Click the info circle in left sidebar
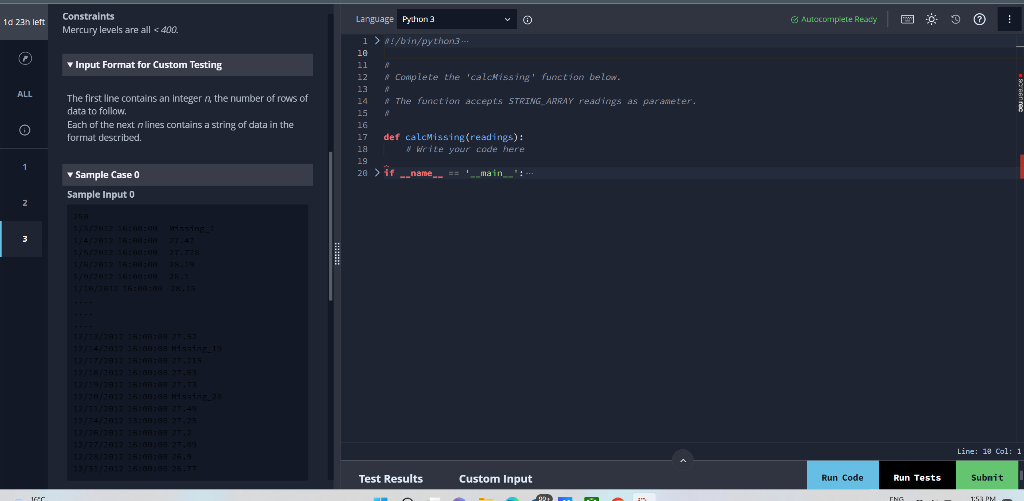The image size is (1024, 501). [24, 130]
